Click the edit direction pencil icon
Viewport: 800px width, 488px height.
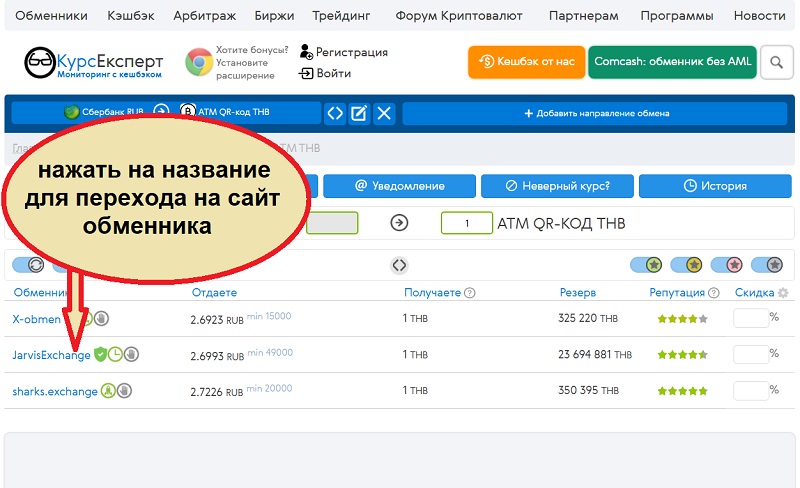[x=359, y=113]
